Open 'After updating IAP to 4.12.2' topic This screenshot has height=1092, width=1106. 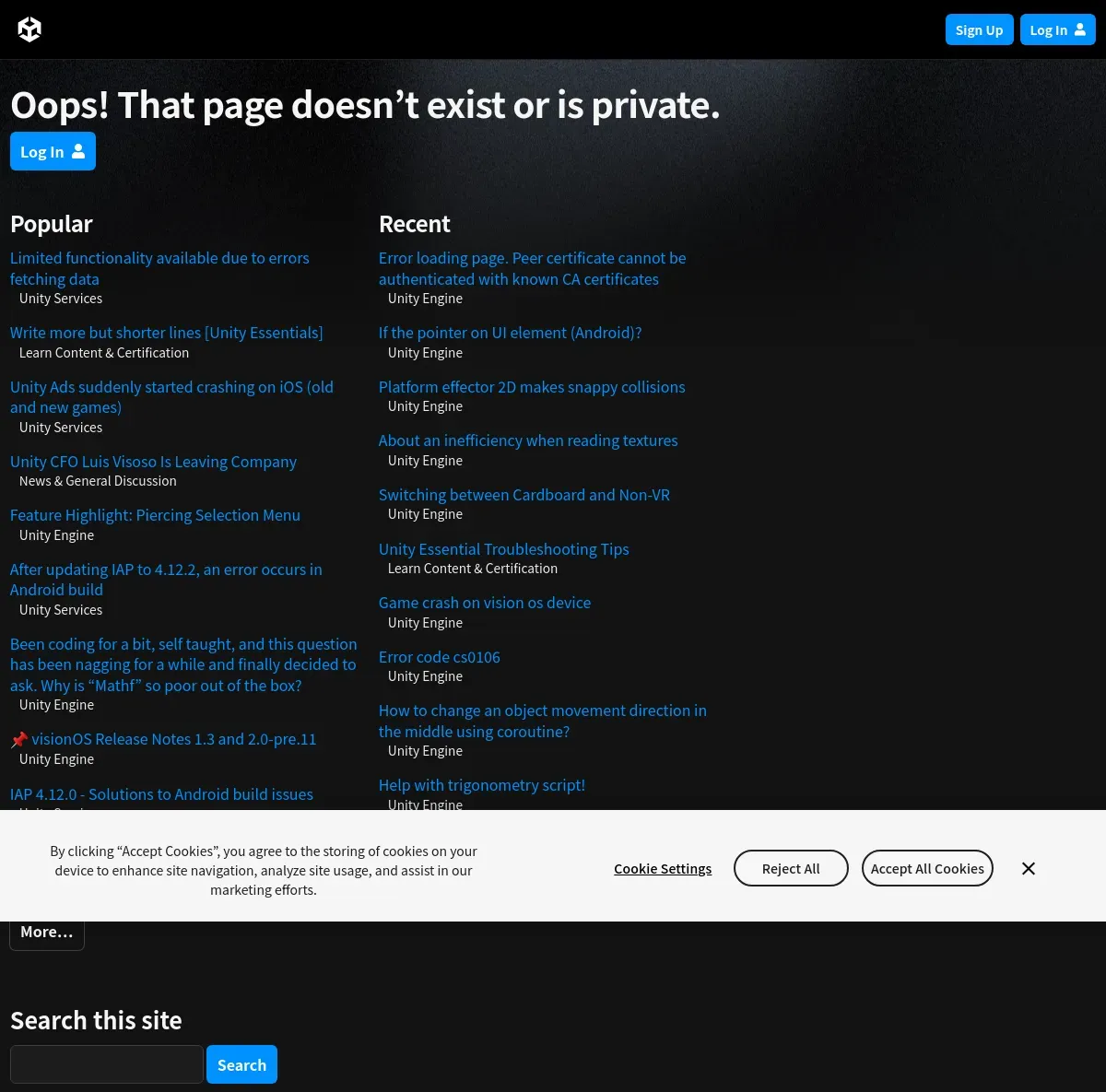click(x=166, y=580)
